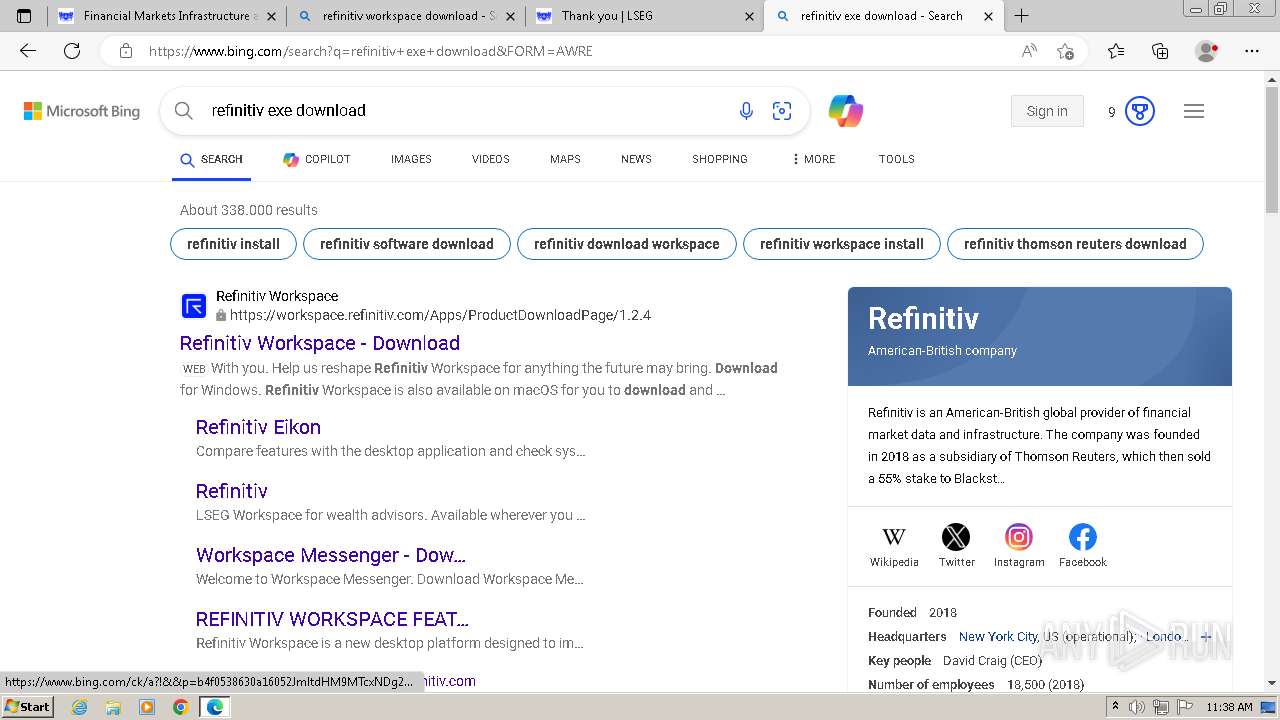This screenshot has height=720, width=1280.
Task: Select the NEWS search tab
Action: [x=636, y=159]
